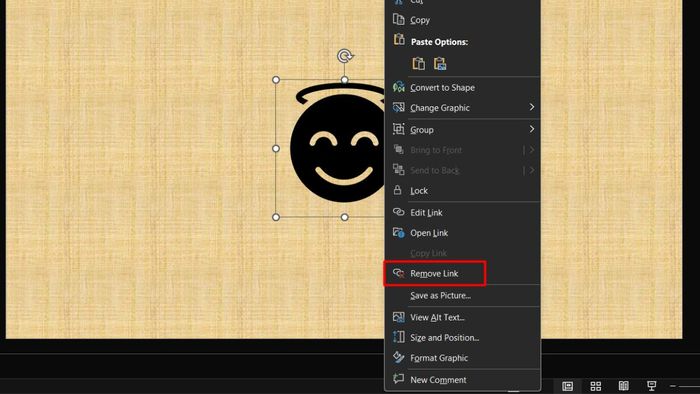This screenshot has width=700, height=394.
Task: Switch to Normal view in status bar
Action: click(567, 386)
